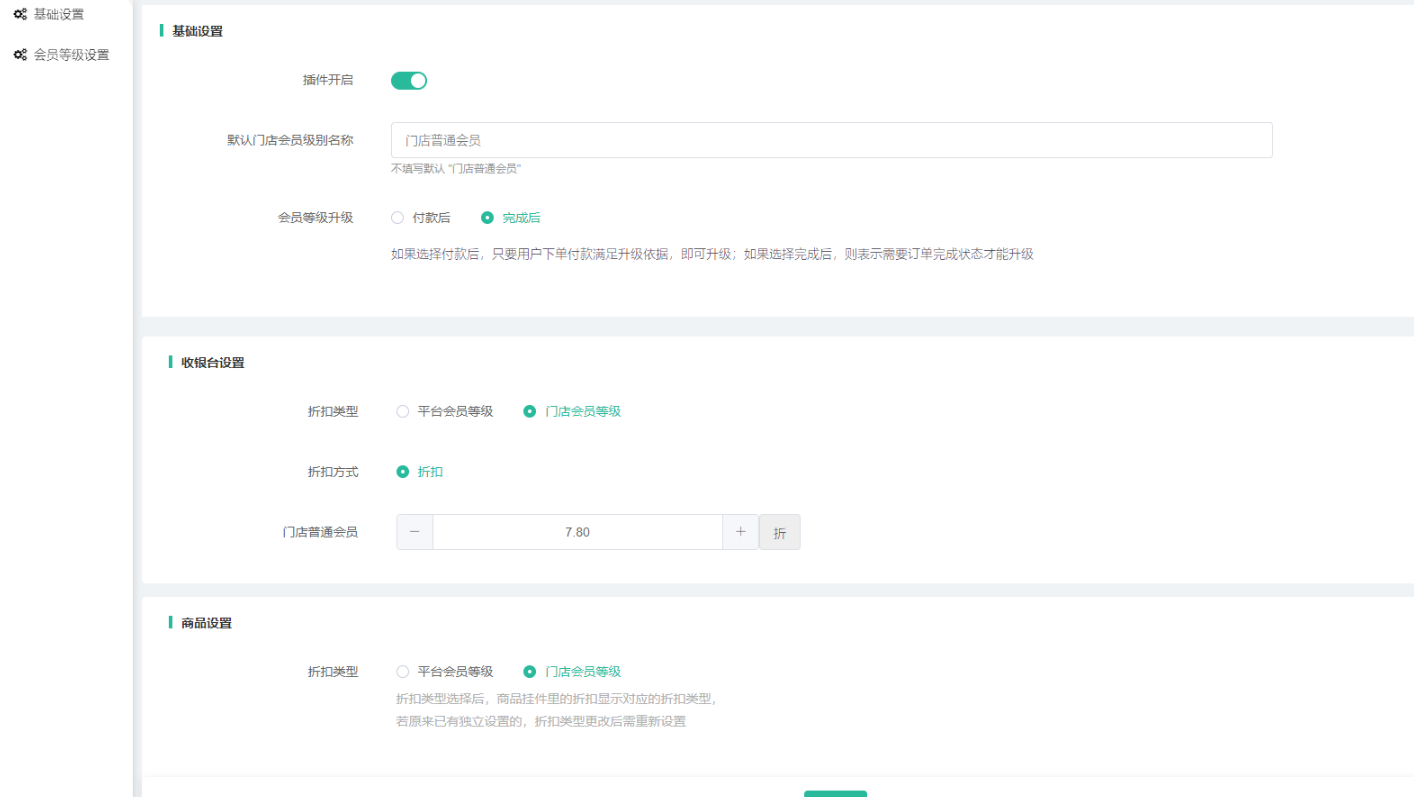Click the 收银台设置 section heading
The width and height of the screenshot is (1414, 797).
pyautogui.click(x=212, y=363)
